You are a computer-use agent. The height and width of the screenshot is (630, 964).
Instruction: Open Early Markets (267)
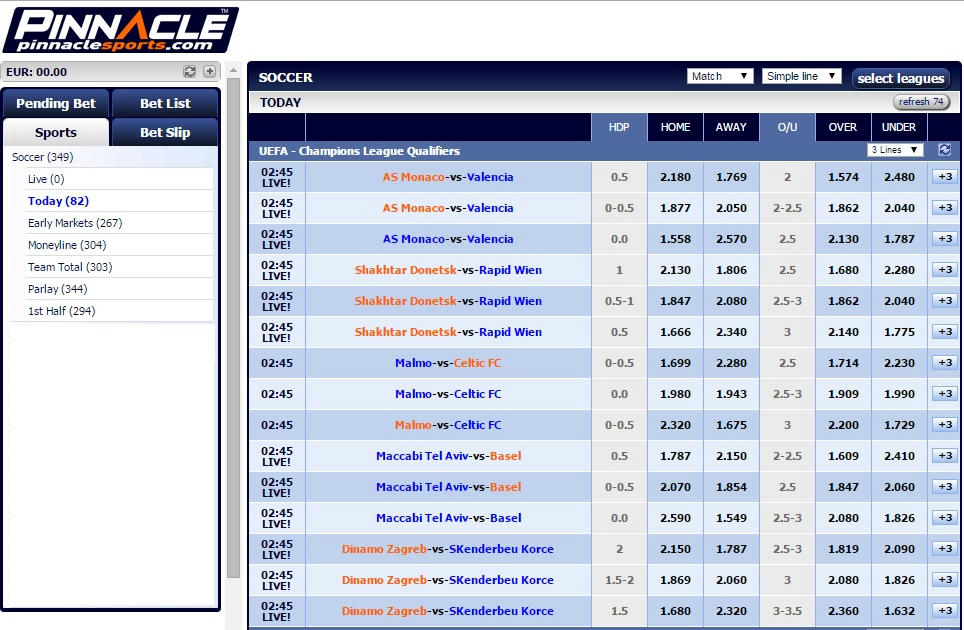pyautogui.click(x=75, y=223)
